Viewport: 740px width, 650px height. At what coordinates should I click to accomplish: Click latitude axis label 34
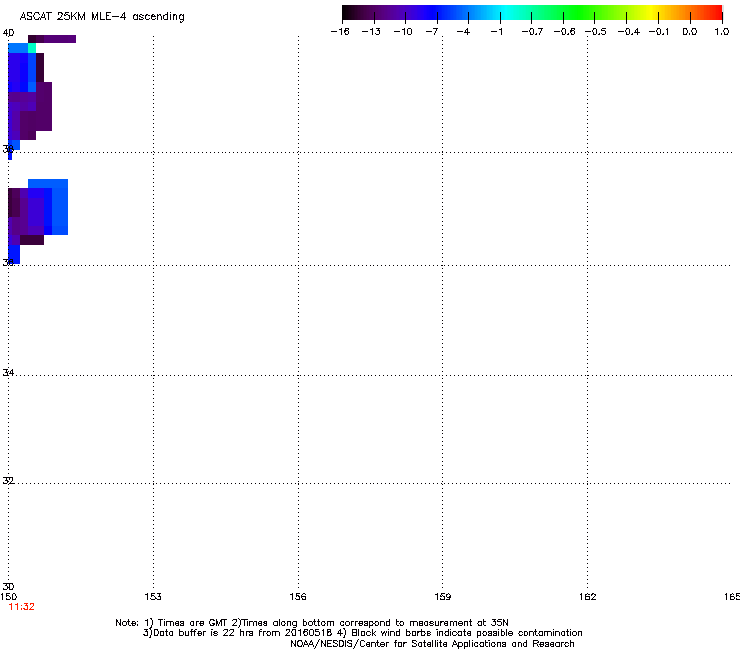click(x=8, y=373)
